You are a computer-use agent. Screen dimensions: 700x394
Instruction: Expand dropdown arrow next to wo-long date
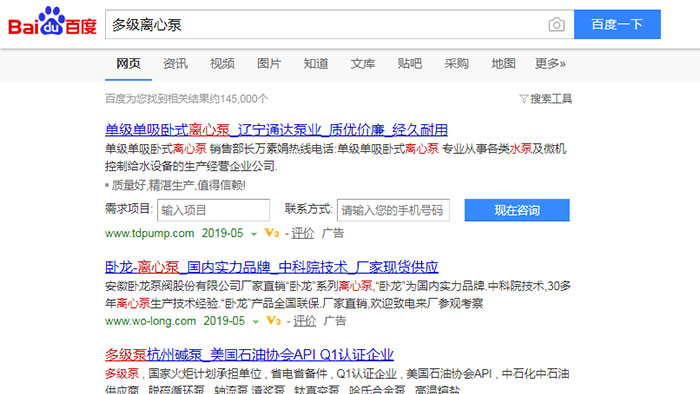coord(256,322)
